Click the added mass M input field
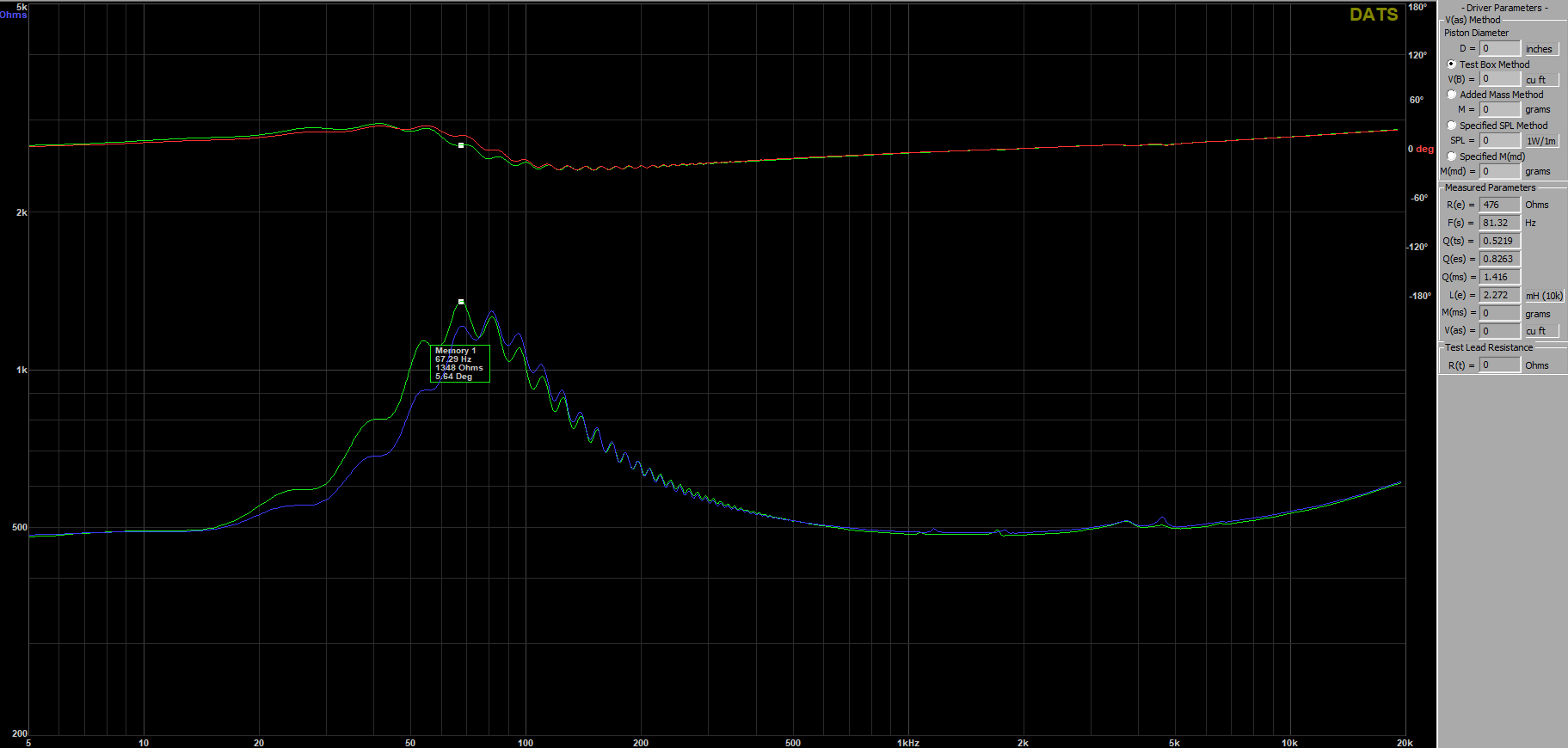Image resolution: width=1568 pixels, height=748 pixels. [1499, 110]
